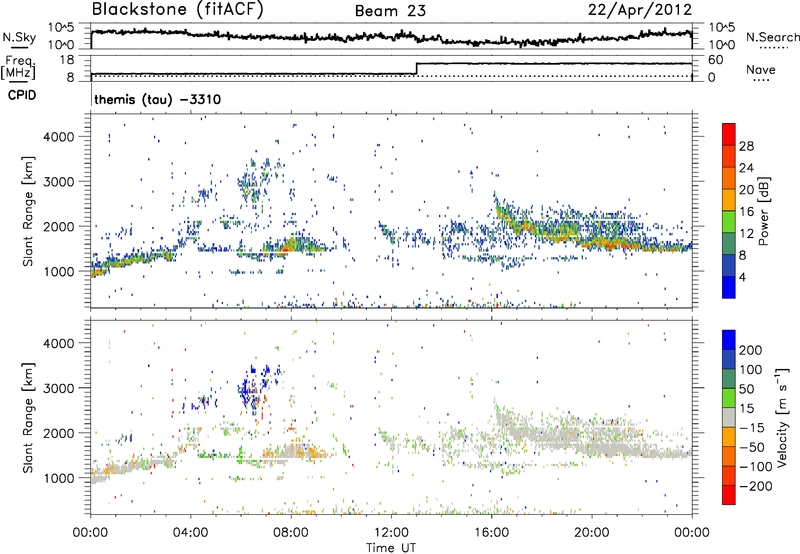Click the '08:00' time tick label
The height and width of the screenshot is (554, 800).
coord(291,533)
